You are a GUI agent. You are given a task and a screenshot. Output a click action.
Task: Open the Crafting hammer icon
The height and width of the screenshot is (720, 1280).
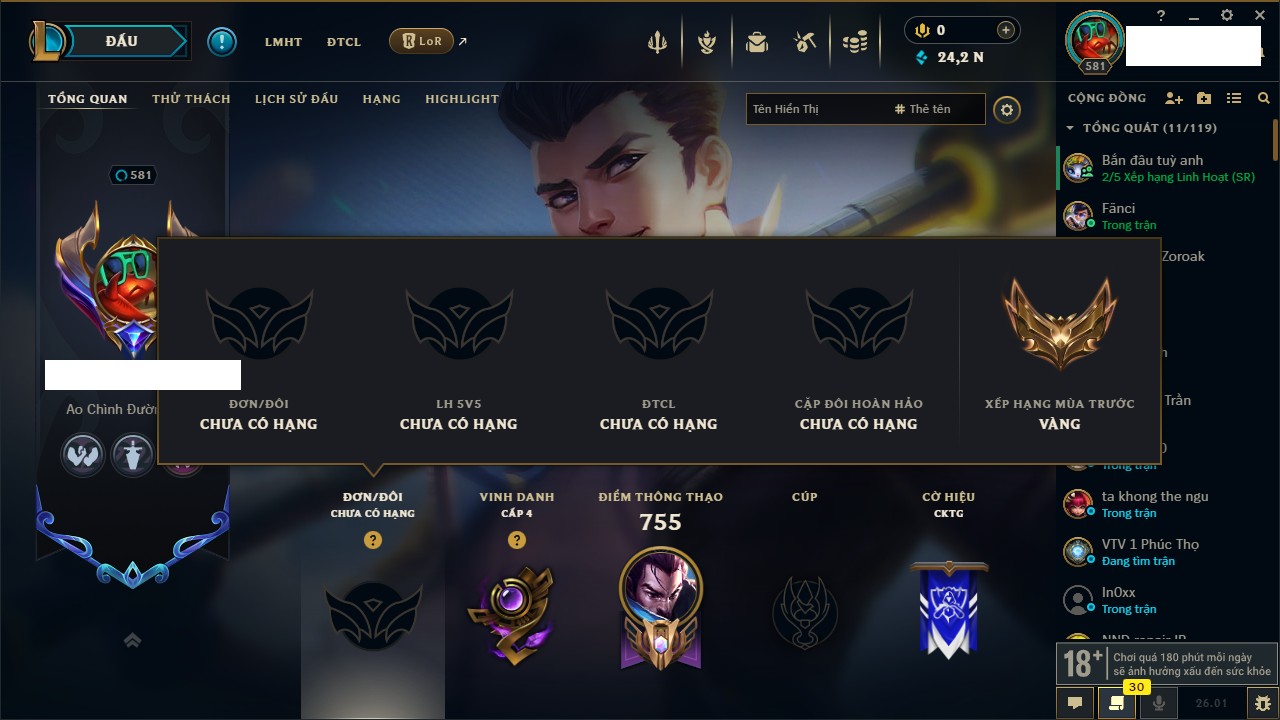805,42
